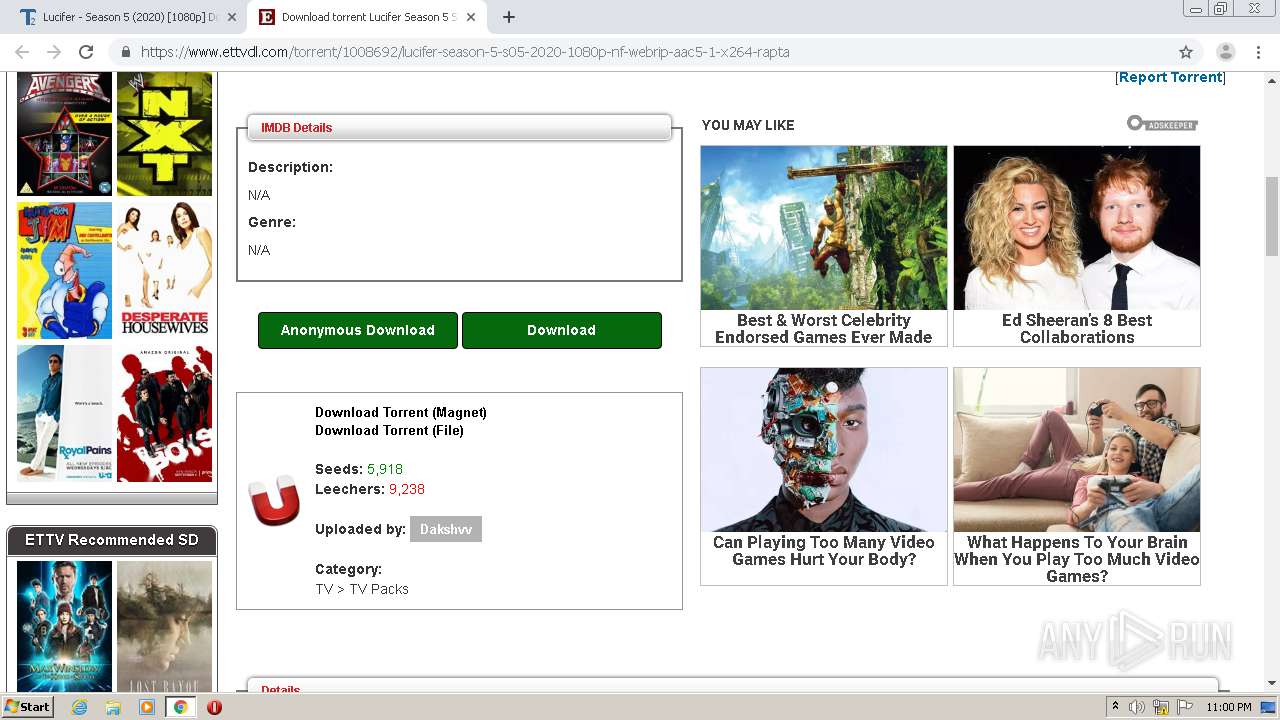The image size is (1280, 720).
Task: Open the Chrome profile avatar
Action: tap(1225, 52)
